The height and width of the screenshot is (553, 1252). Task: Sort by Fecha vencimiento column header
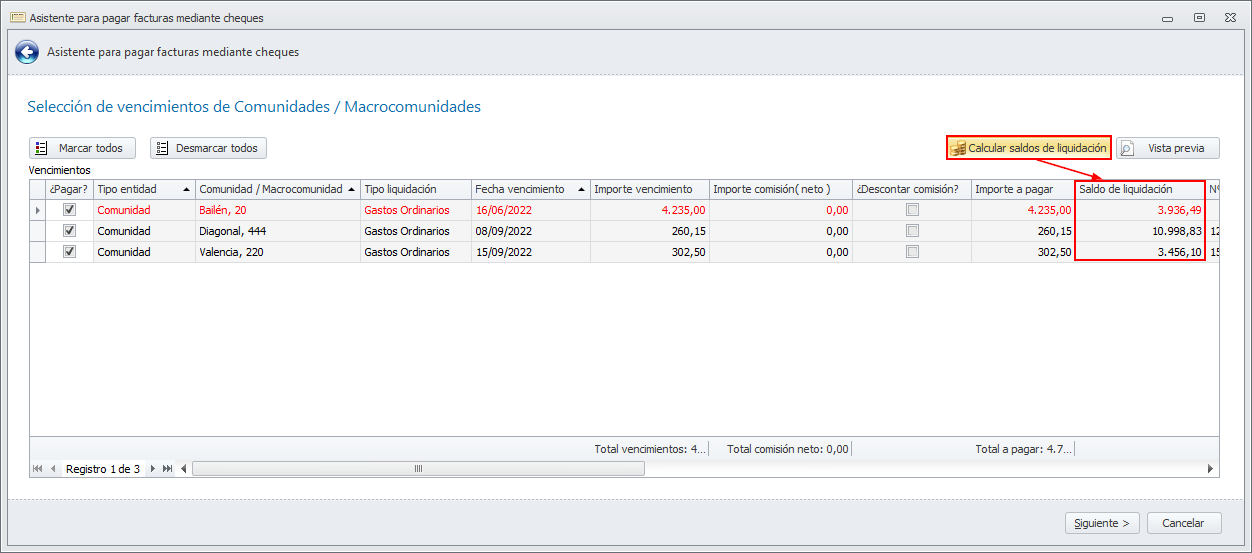point(531,189)
